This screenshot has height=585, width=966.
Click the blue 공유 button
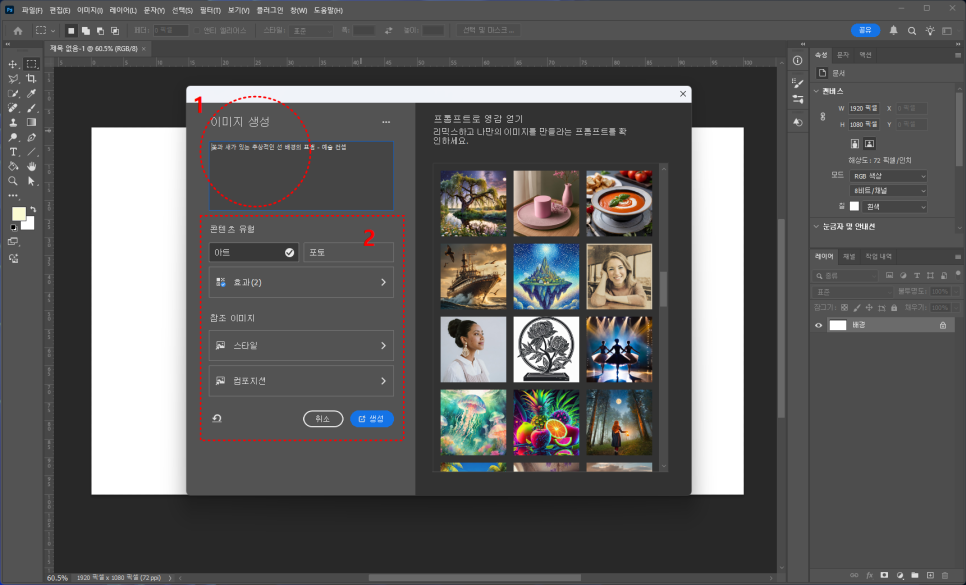(x=865, y=30)
